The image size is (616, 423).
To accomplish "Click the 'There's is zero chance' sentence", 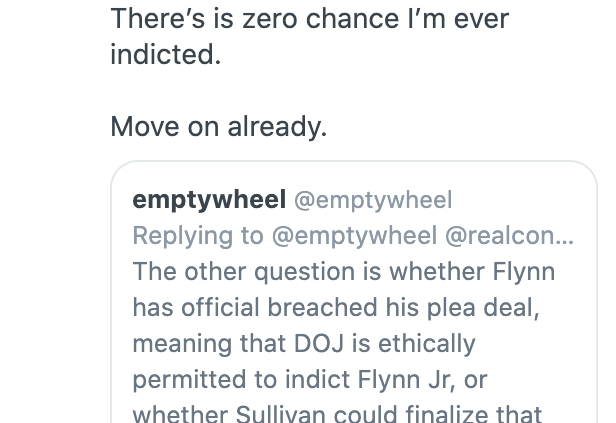I will 310,18.
